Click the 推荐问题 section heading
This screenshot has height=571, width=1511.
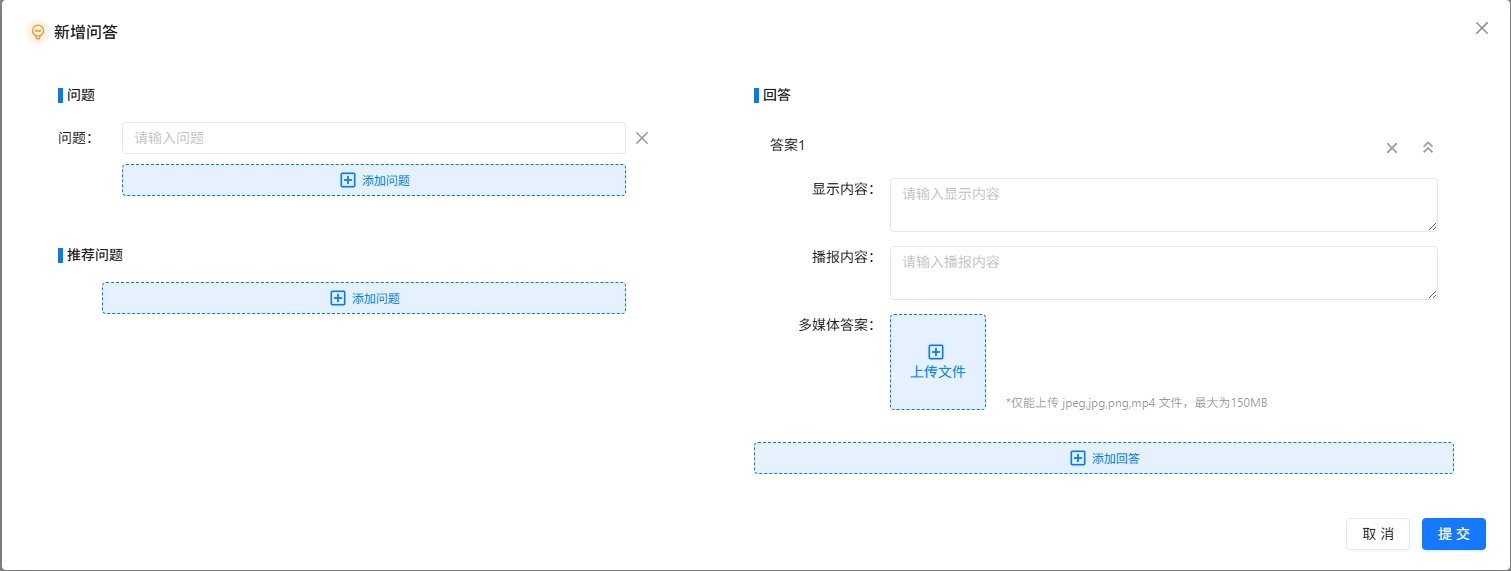click(x=95, y=255)
